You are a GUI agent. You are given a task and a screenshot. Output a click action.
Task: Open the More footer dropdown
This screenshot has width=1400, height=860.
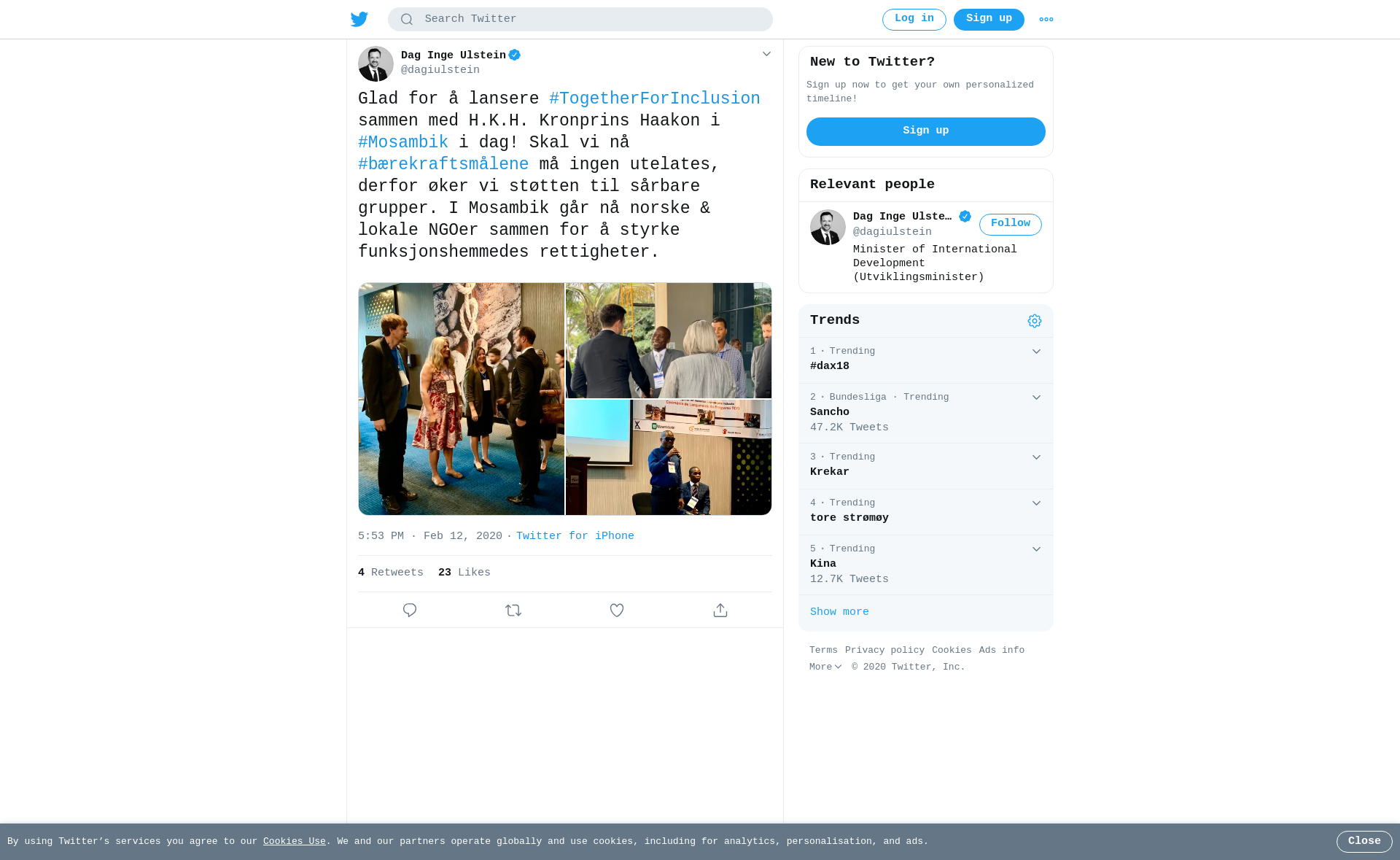[825, 667]
